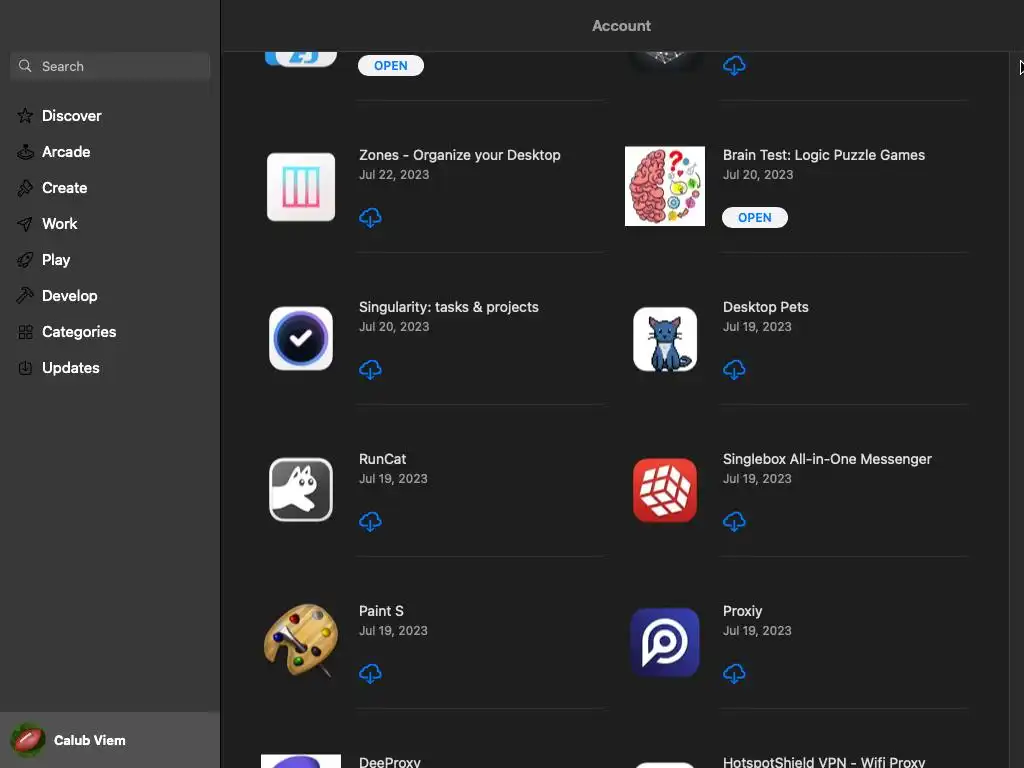Screen dimensions: 1024x768
Task: Click the Singularity checkmark app icon
Action: [x=301, y=338]
